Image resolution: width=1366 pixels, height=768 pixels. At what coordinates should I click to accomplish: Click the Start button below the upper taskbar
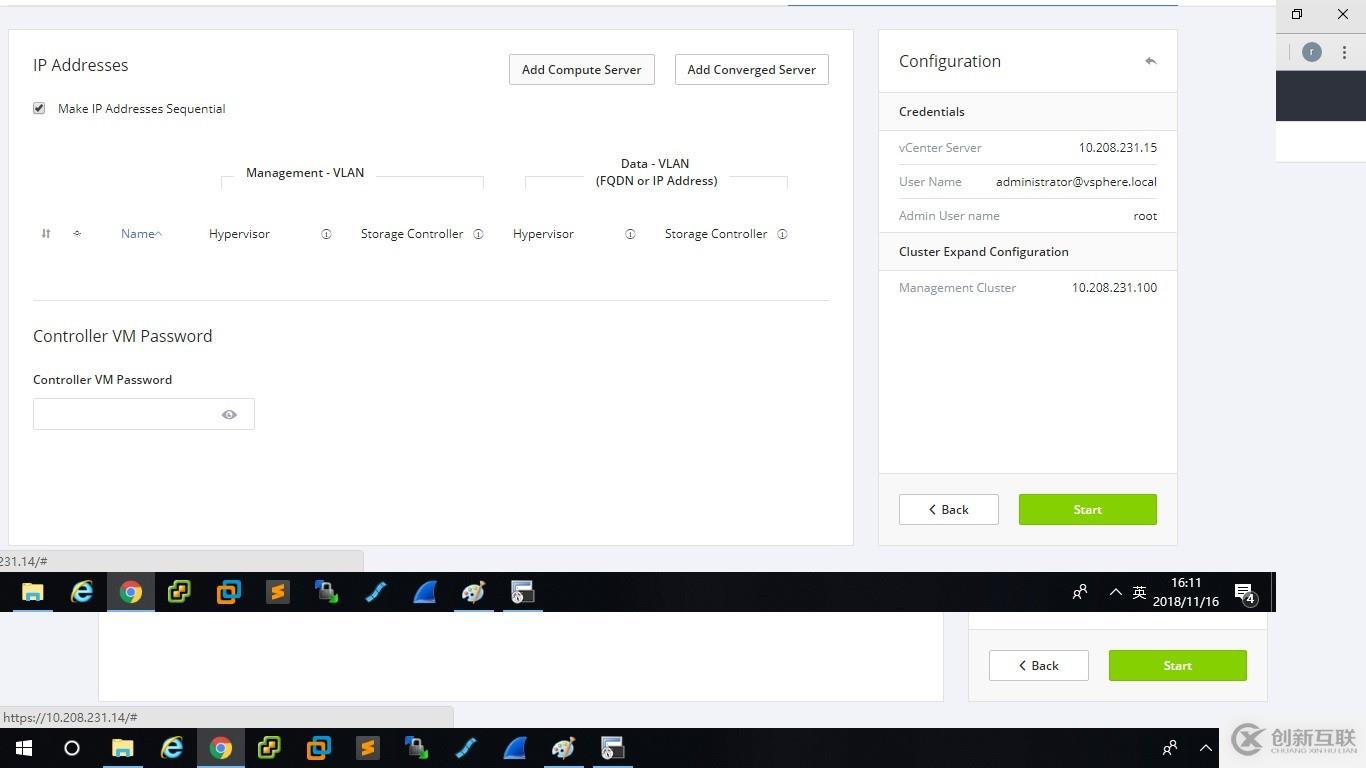[x=1178, y=665]
